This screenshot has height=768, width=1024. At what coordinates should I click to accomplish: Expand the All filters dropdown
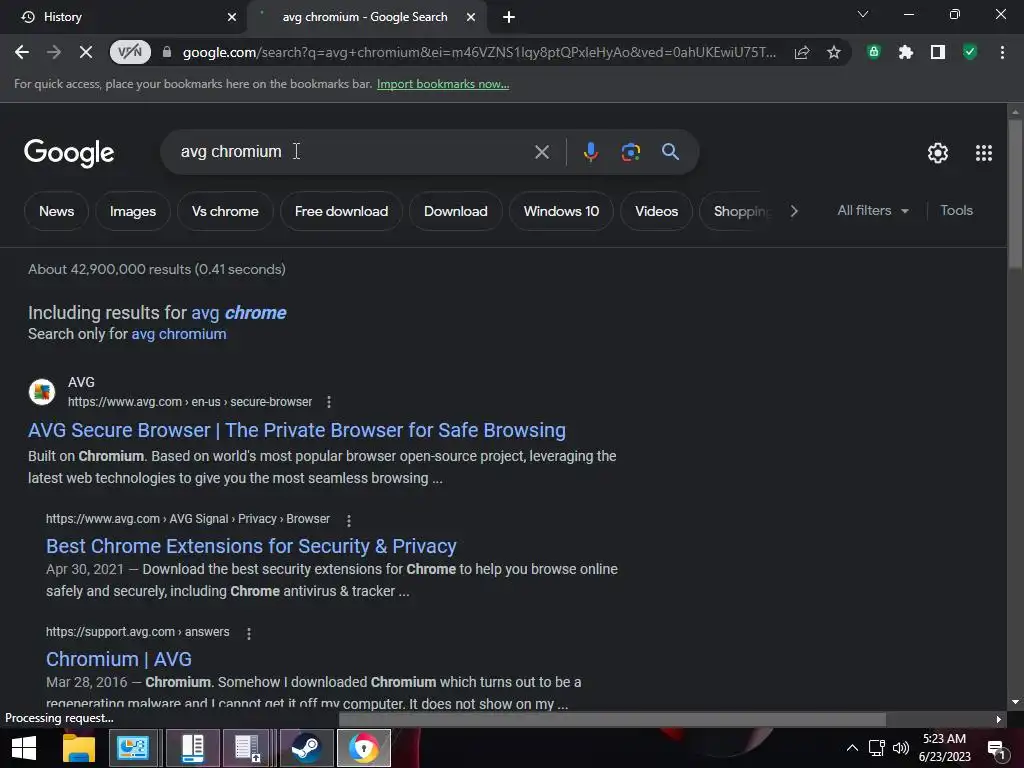[873, 210]
